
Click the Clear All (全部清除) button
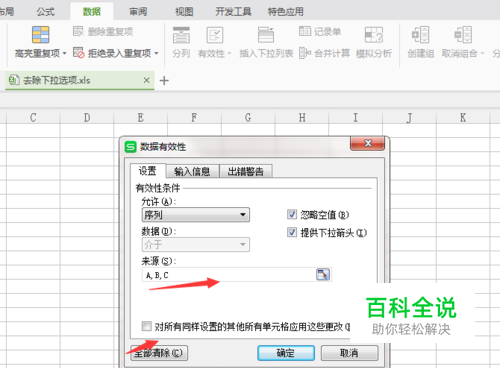click(x=159, y=353)
